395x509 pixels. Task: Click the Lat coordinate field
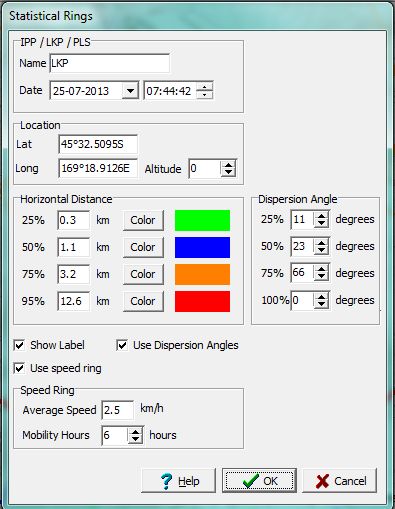(98, 144)
